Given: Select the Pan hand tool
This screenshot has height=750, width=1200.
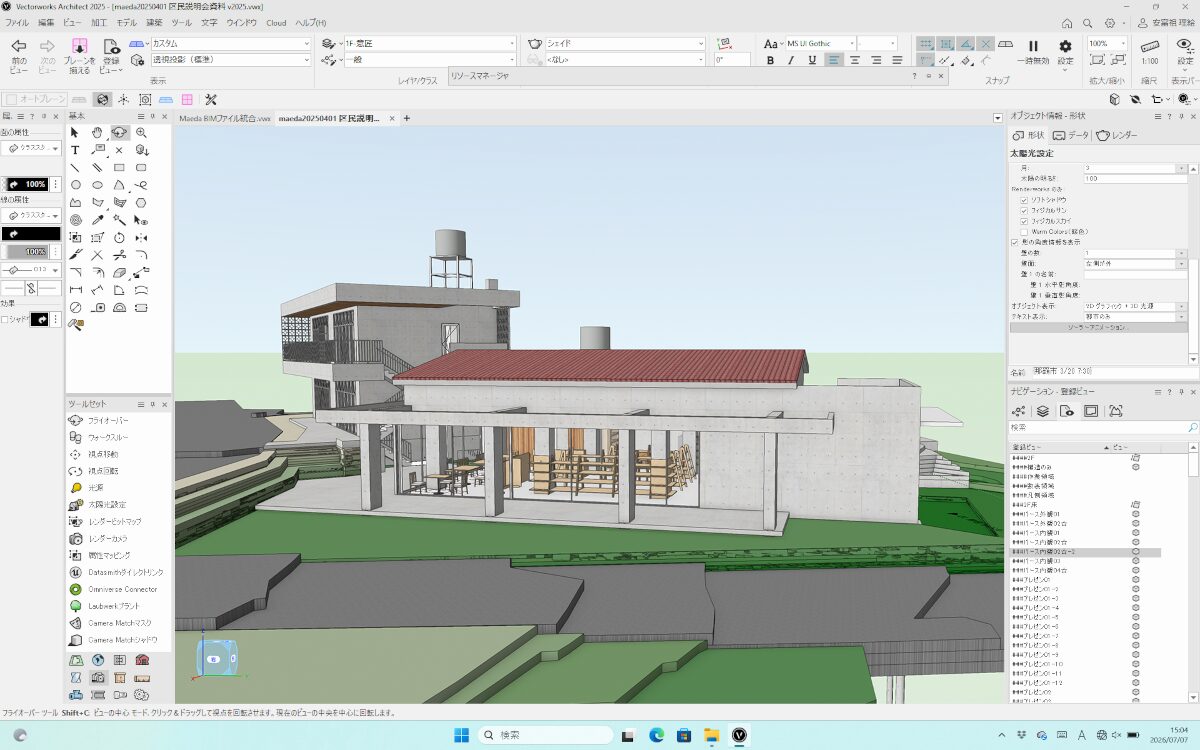Looking at the screenshot, I should 97,133.
